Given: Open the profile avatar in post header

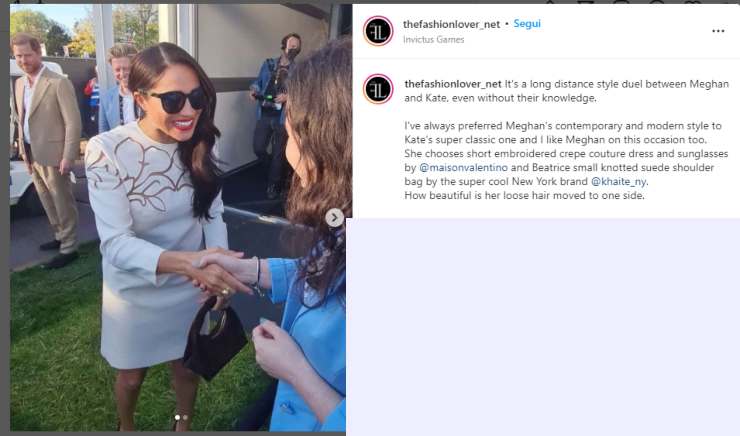Looking at the screenshot, I should (378, 31).
